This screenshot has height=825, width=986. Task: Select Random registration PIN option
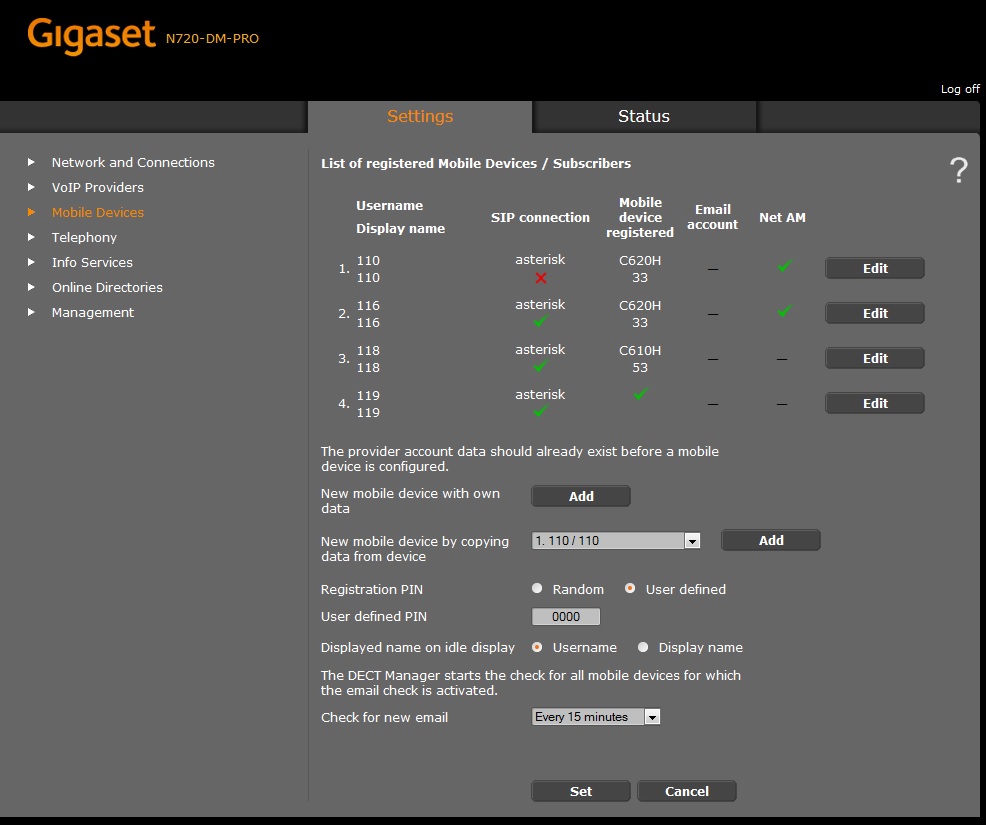538,589
